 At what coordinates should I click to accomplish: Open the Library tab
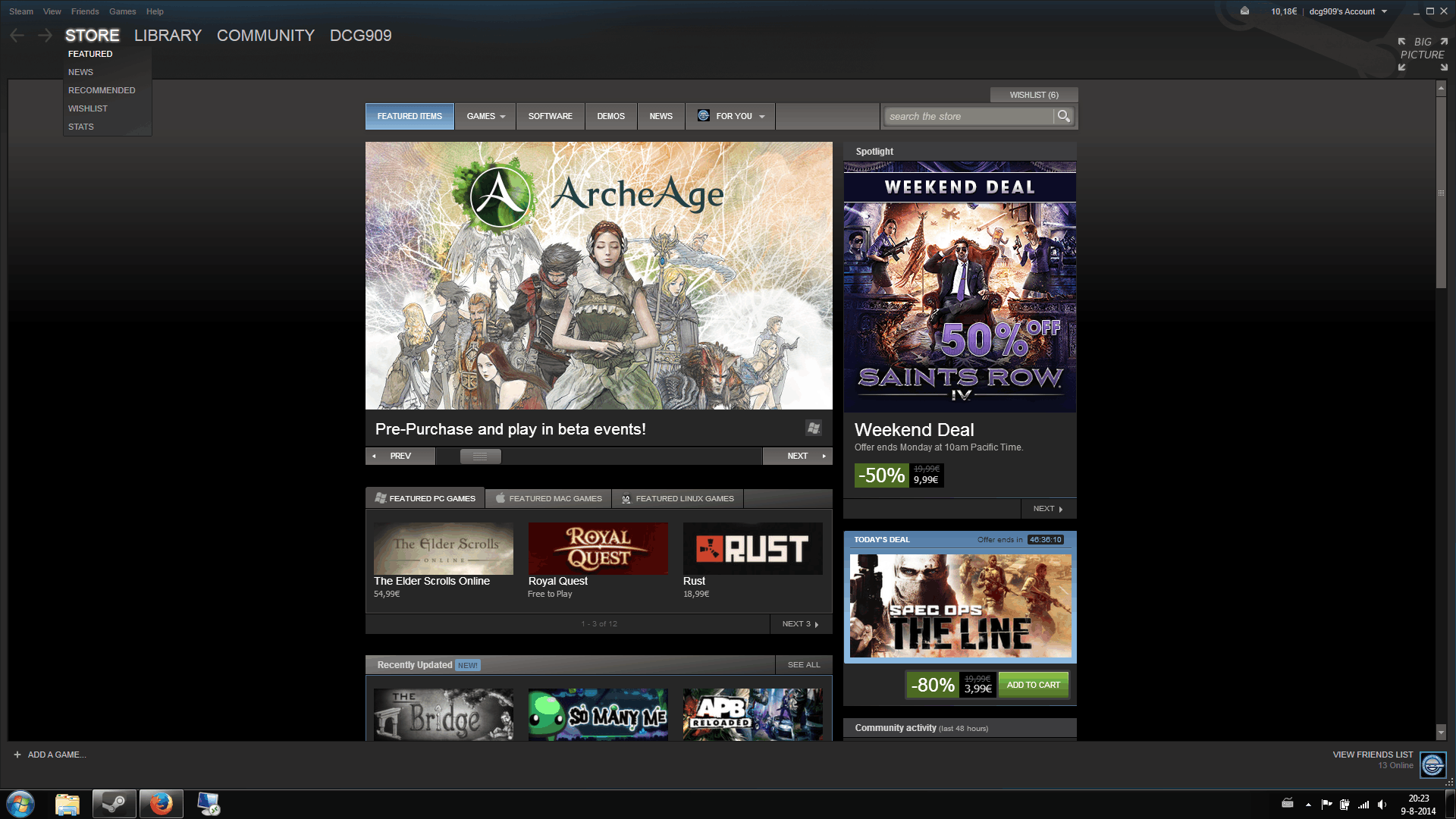(168, 36)
